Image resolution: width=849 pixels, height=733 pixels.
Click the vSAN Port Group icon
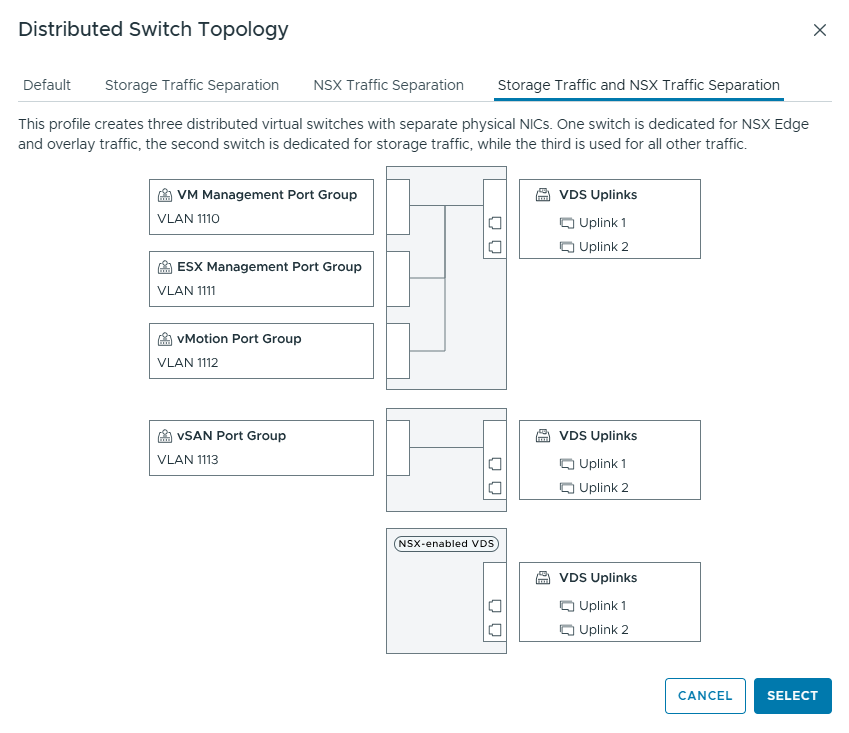click(x=165, y=436)
